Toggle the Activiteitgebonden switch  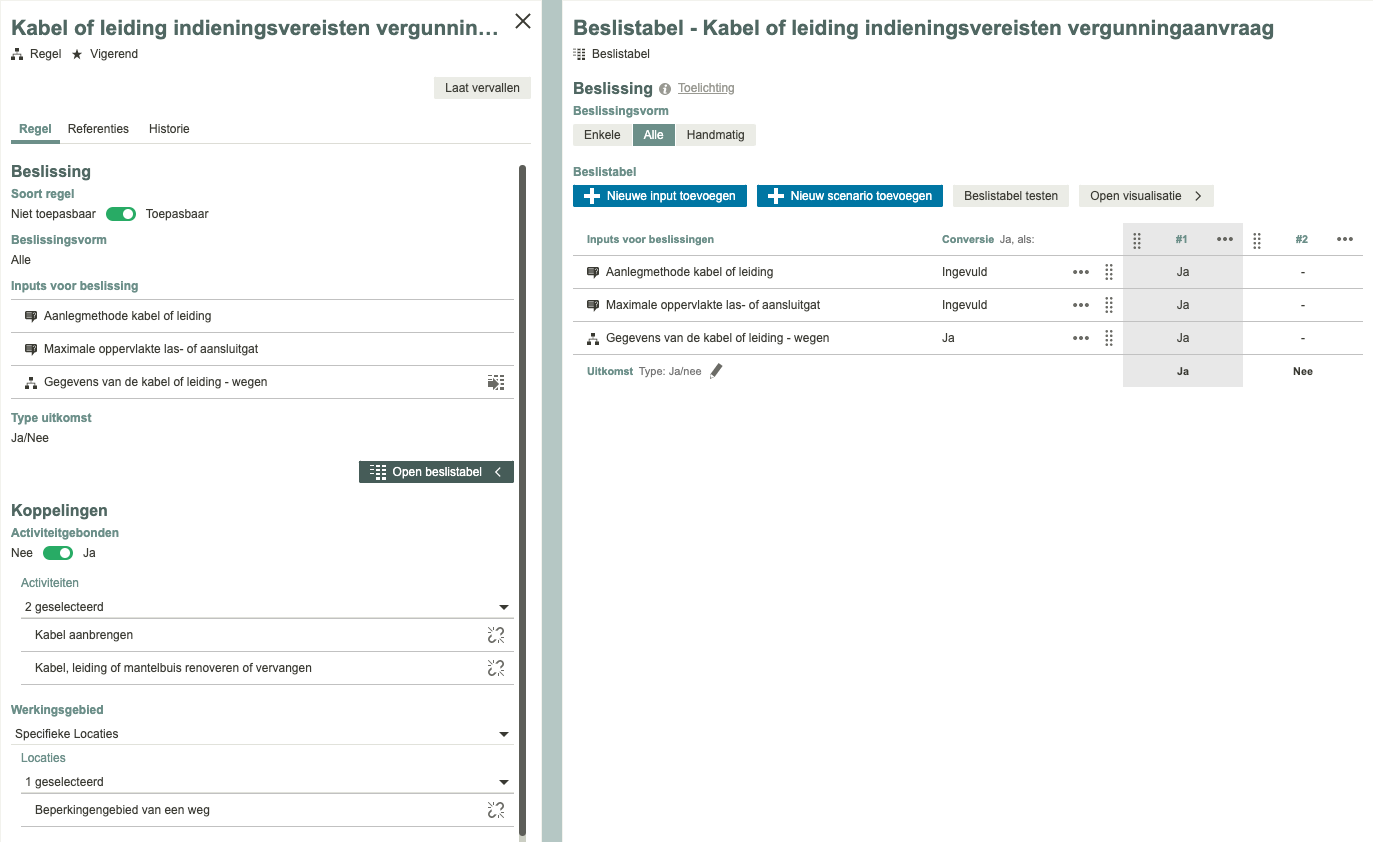click(x=58, y=553)
